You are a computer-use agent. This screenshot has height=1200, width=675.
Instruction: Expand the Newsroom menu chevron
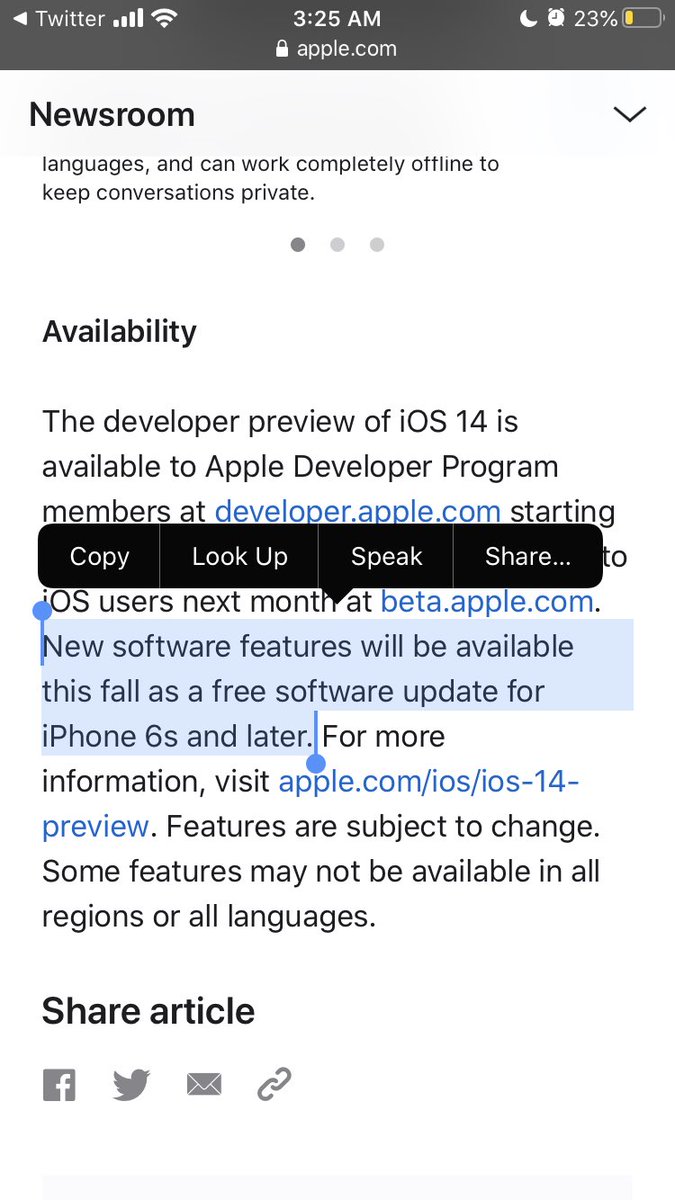pyautogui.click(x=629, y=115)
